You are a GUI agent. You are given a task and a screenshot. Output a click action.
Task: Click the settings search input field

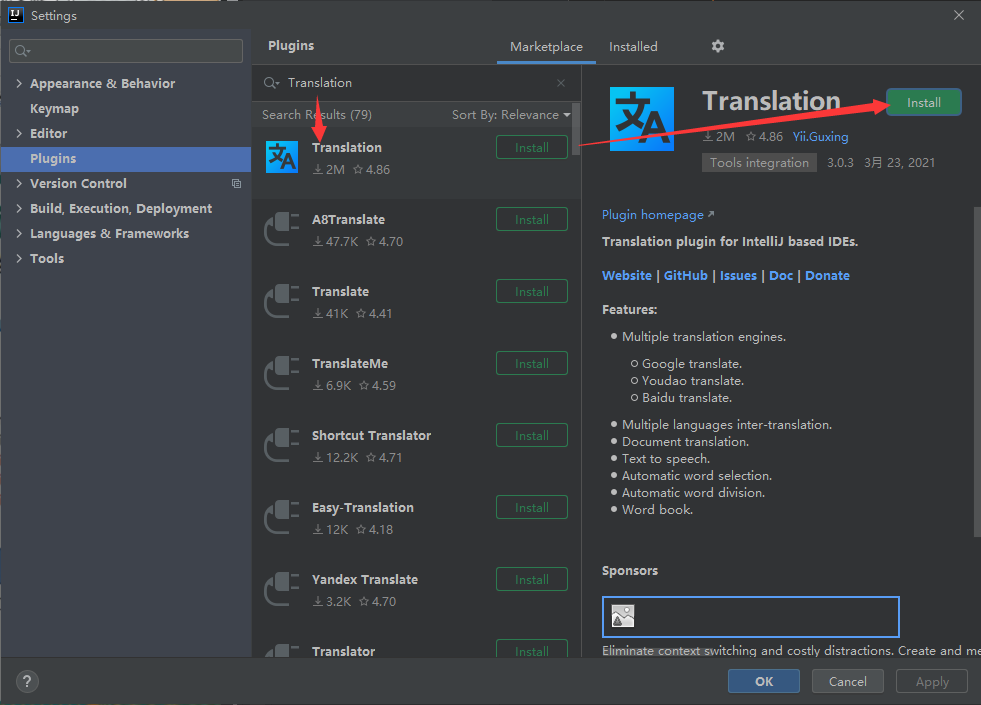pyautogui.click(x=126, y=51)
